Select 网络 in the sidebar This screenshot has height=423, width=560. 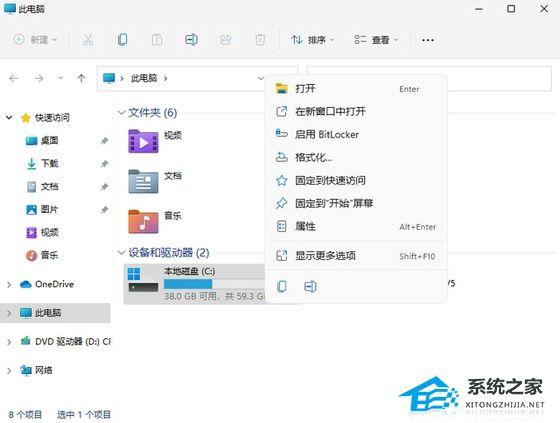coord(44,370)
